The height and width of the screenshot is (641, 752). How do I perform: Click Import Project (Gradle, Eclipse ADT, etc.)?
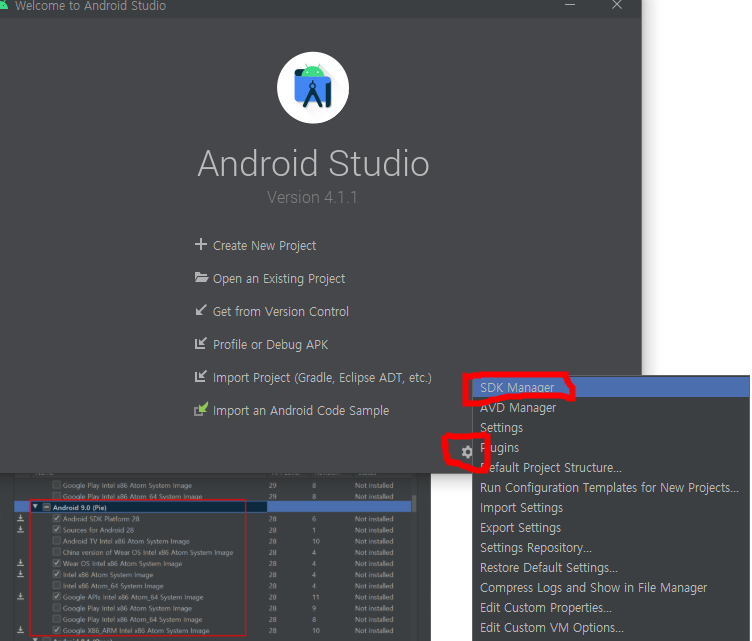pos(322,378)
